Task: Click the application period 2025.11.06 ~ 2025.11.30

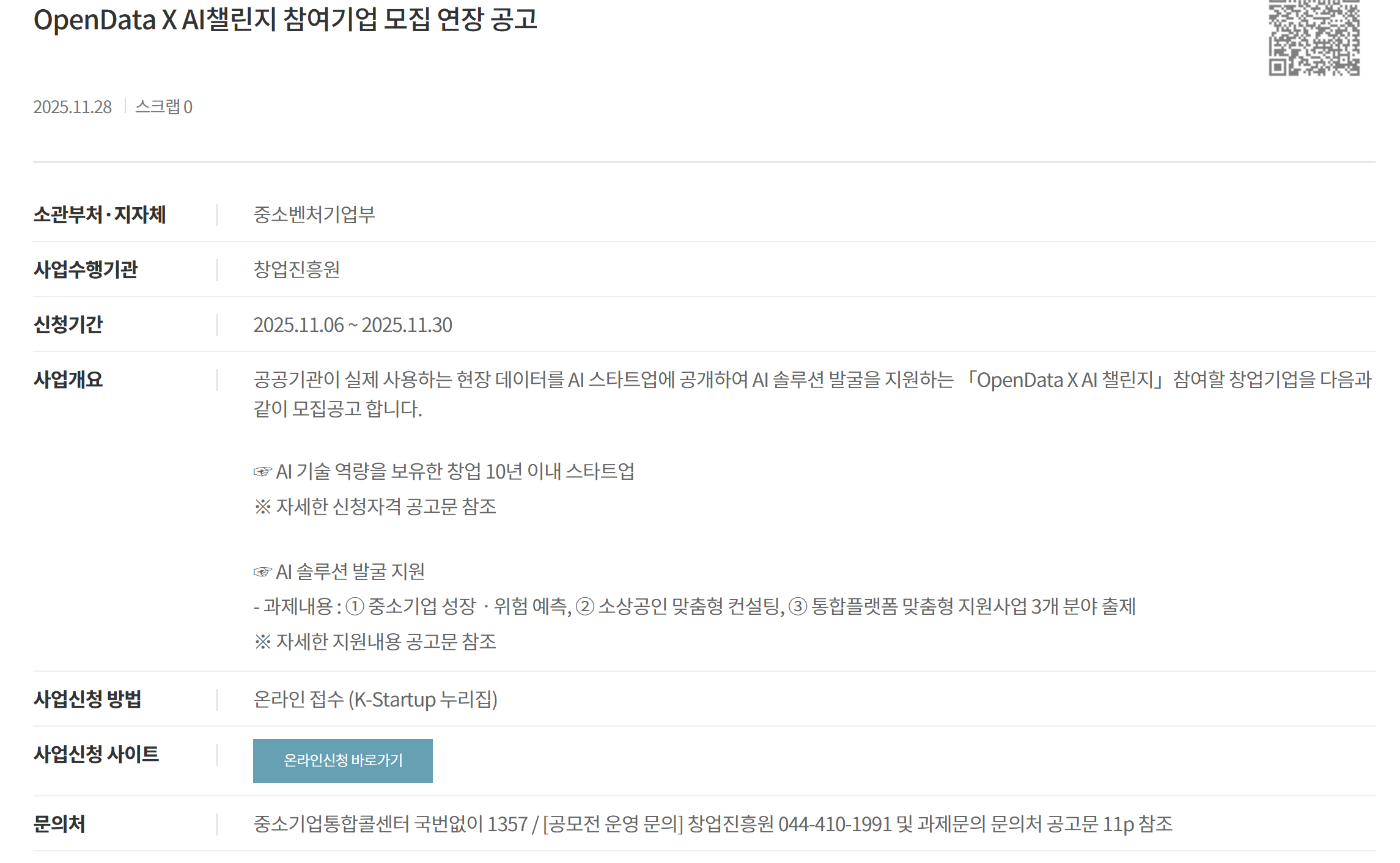Action: (353, 325)
